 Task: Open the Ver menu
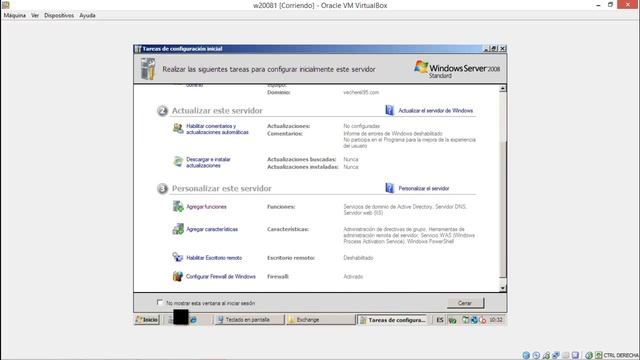coord(35,16)
